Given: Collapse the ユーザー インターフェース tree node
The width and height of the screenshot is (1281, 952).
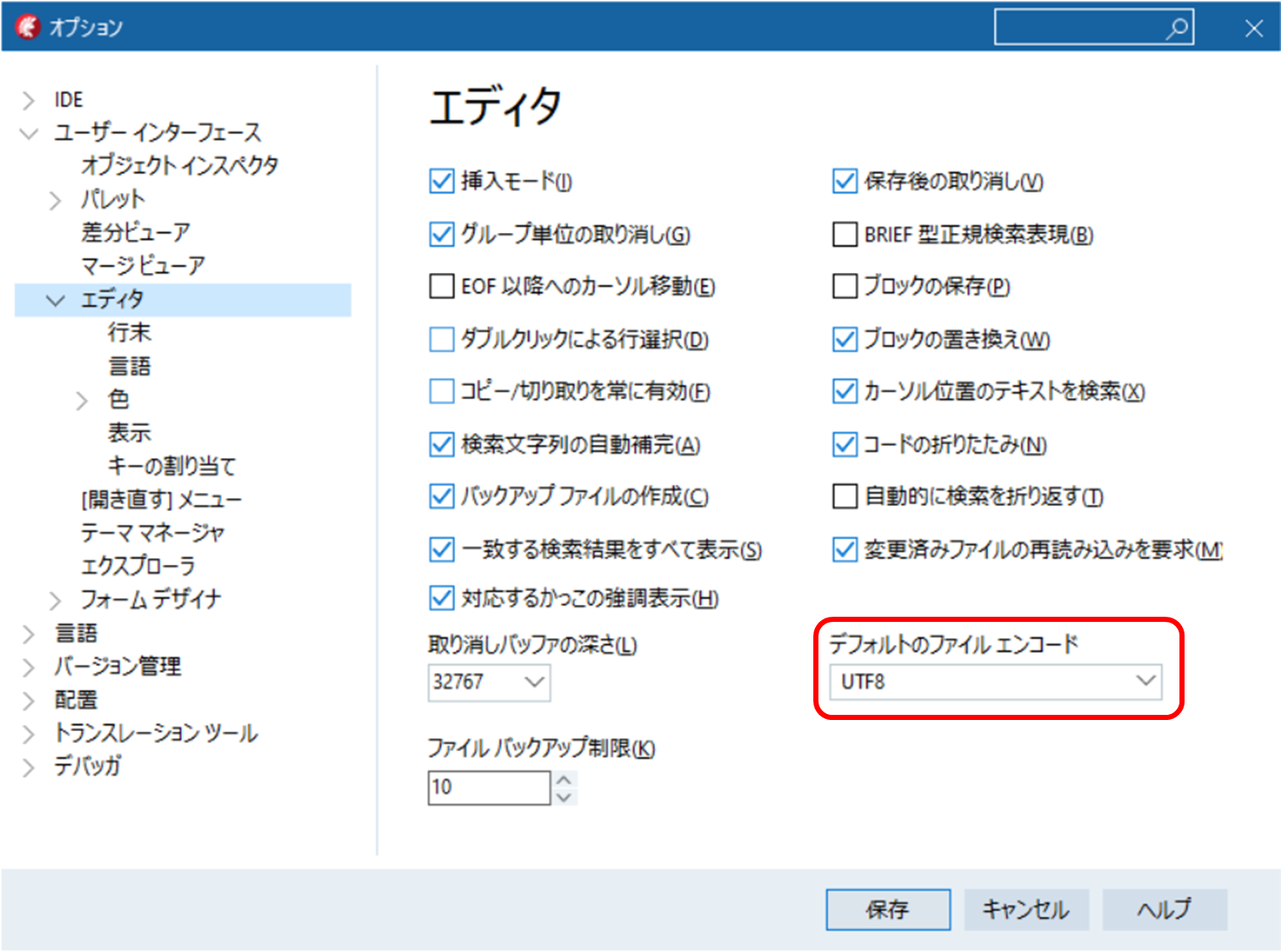Looking at the screenshot, I should (x=27, y=132).
